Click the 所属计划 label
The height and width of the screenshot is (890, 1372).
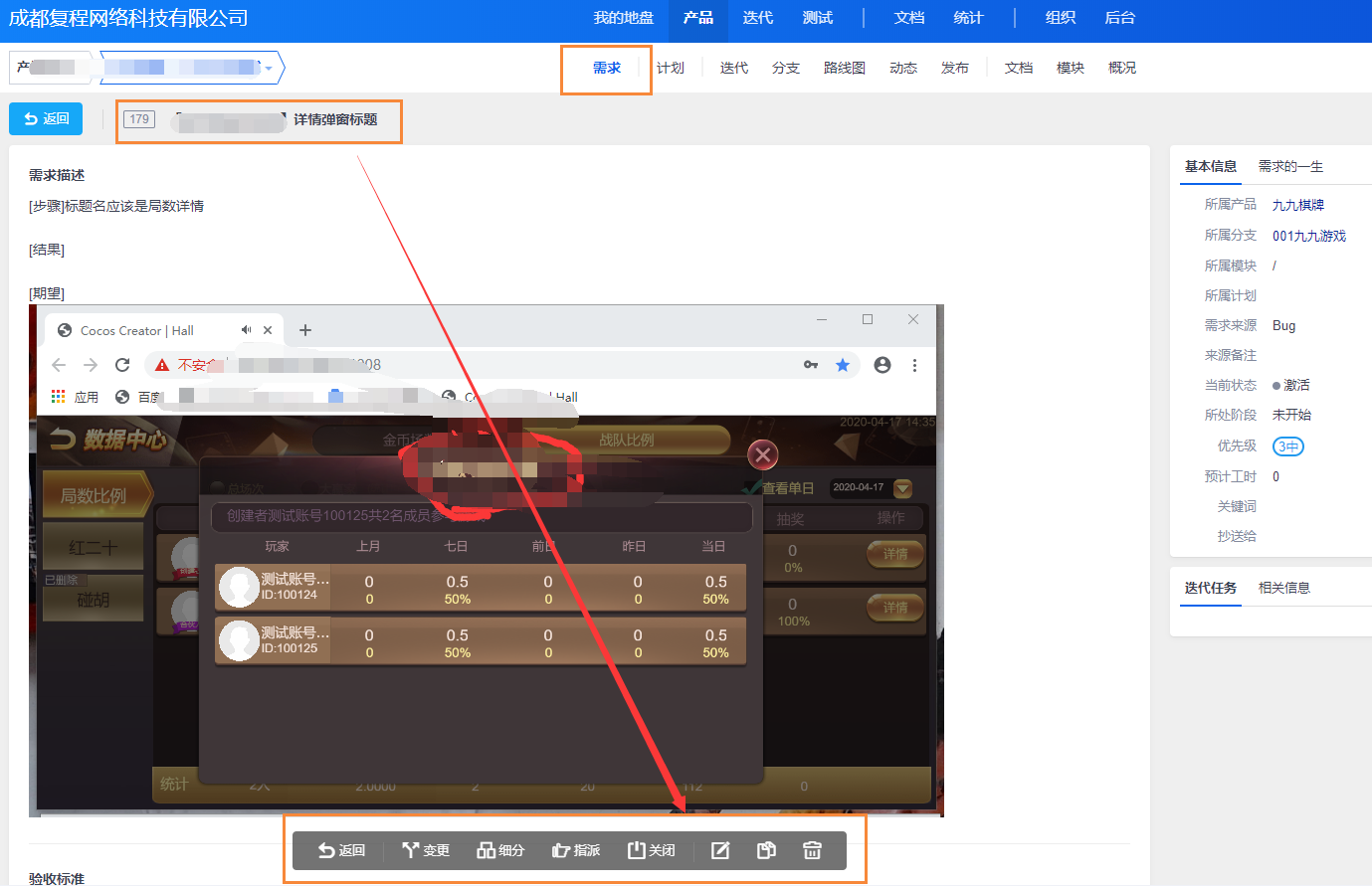pyautogui.click(x=1231, y=295)
